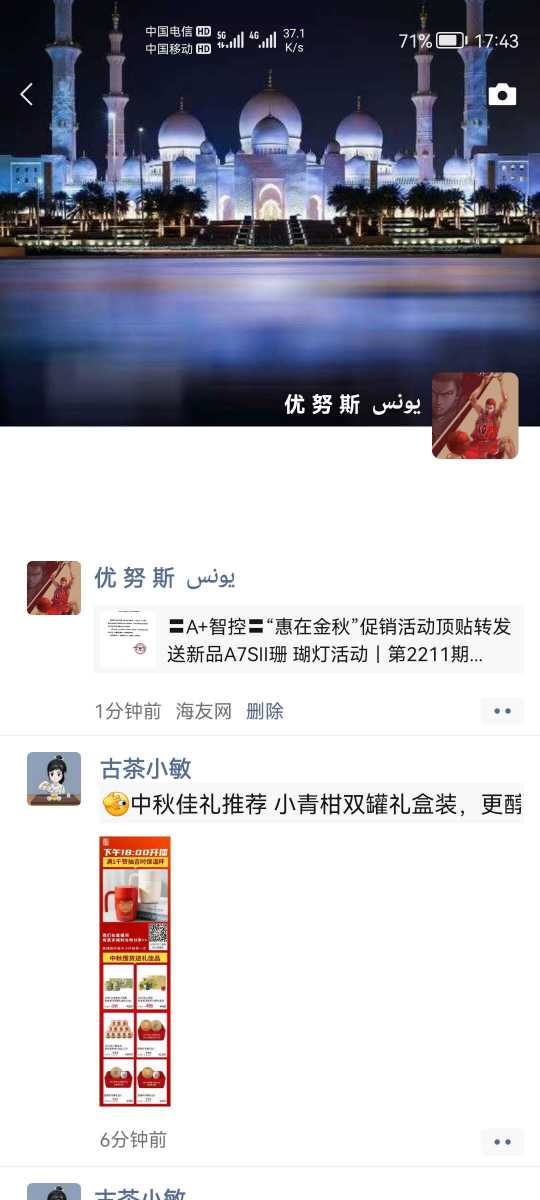This screenshot has width=540, height=1200.
Task: Open 古茶小敏 profile name
Action: pos(146,769)
